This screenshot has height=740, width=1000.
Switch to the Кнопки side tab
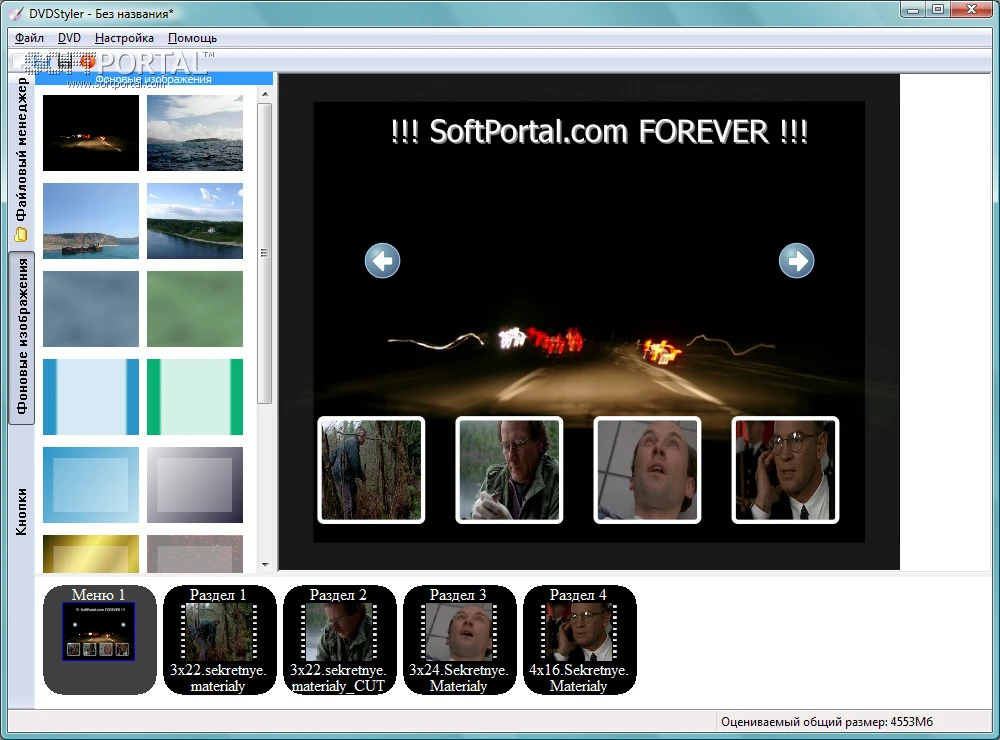[x=21, y=512]
